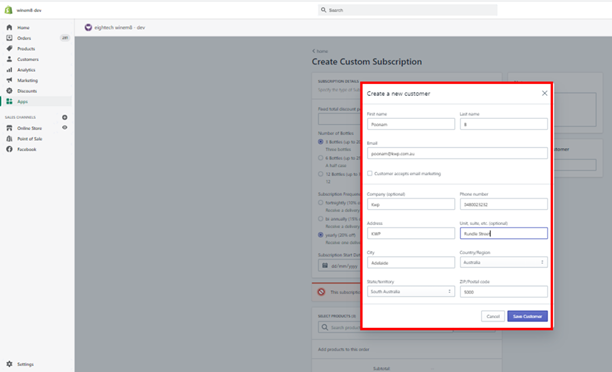Click the Orders count badge
Screen dimensions: 612x372
pyautogui.click(x=65, y=38)
